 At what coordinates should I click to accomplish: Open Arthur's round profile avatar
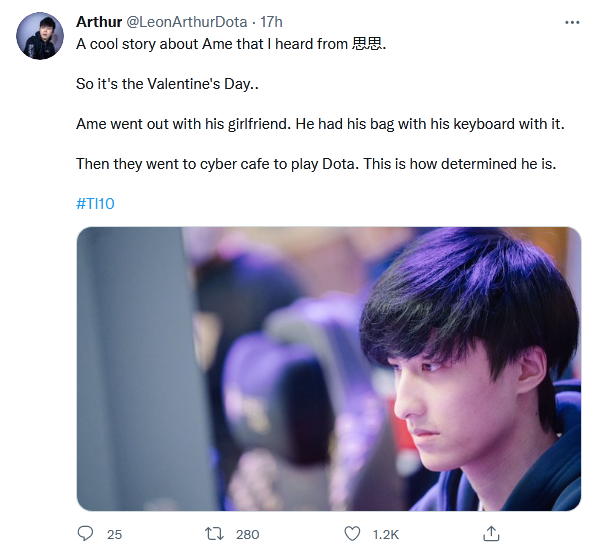tap(40, 36)
